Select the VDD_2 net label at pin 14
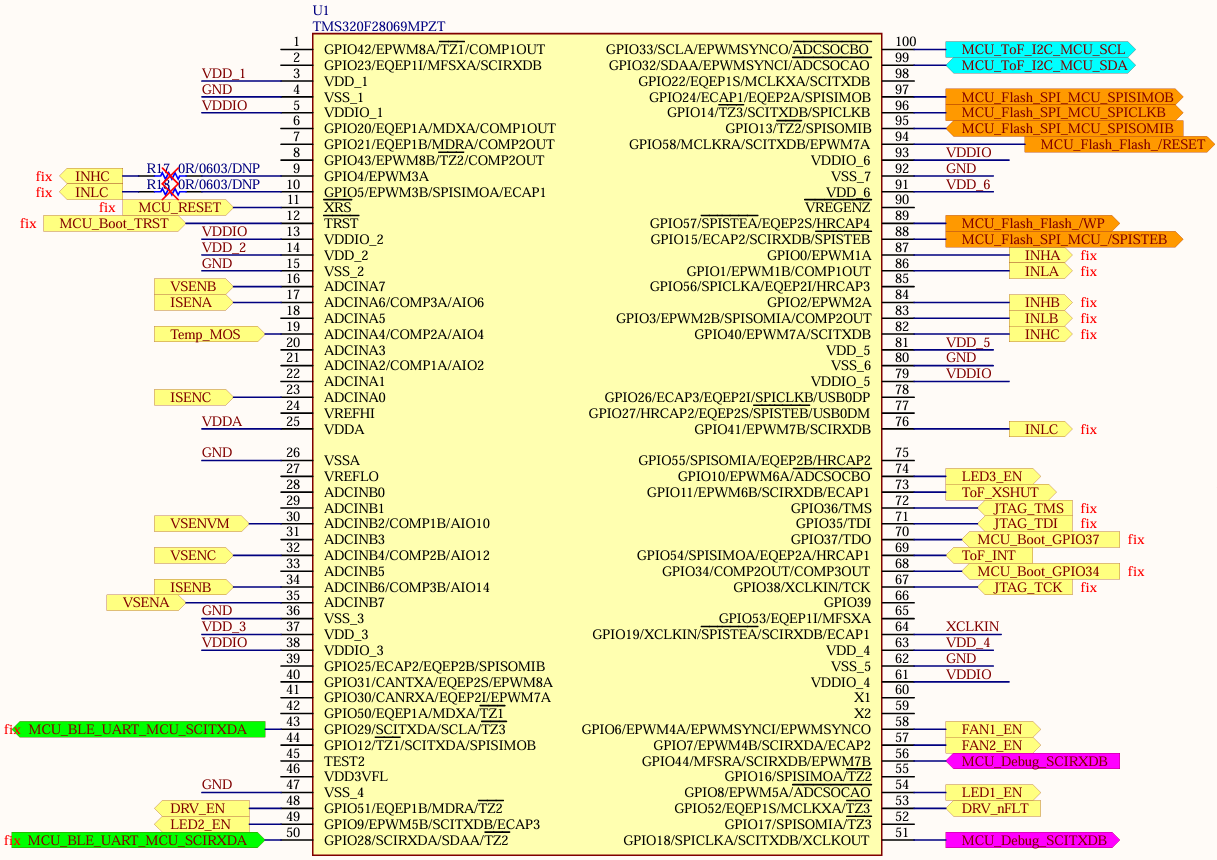 pyautogui.click(x=224, y=247)
